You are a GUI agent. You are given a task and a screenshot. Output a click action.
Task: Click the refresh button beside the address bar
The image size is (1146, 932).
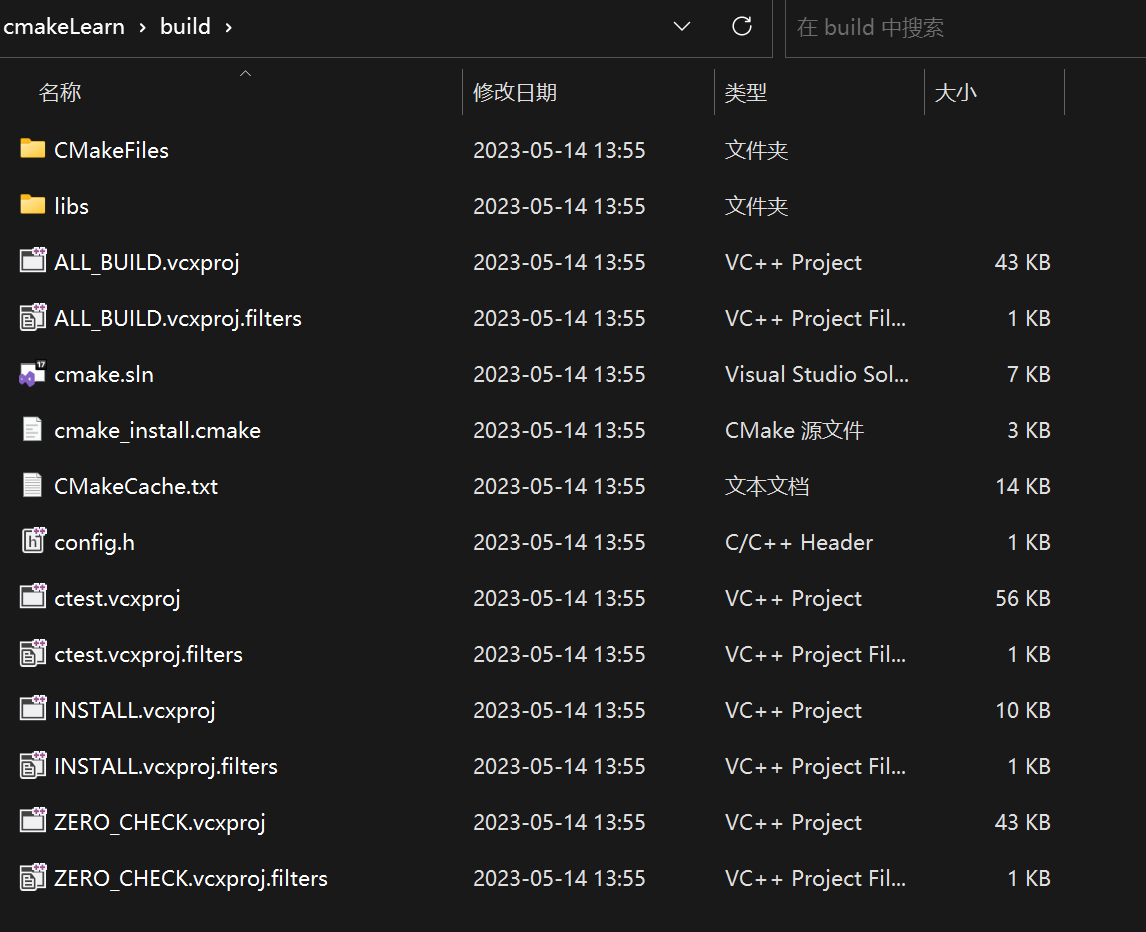(x=742, y=26)
